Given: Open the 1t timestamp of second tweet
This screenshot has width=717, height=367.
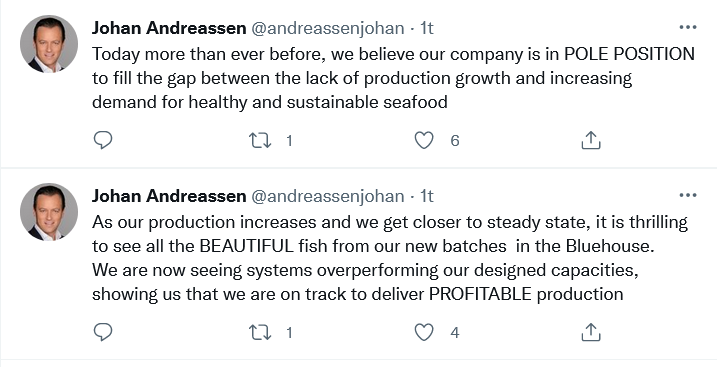Looking at the screenshot, I should coord(427,196).
